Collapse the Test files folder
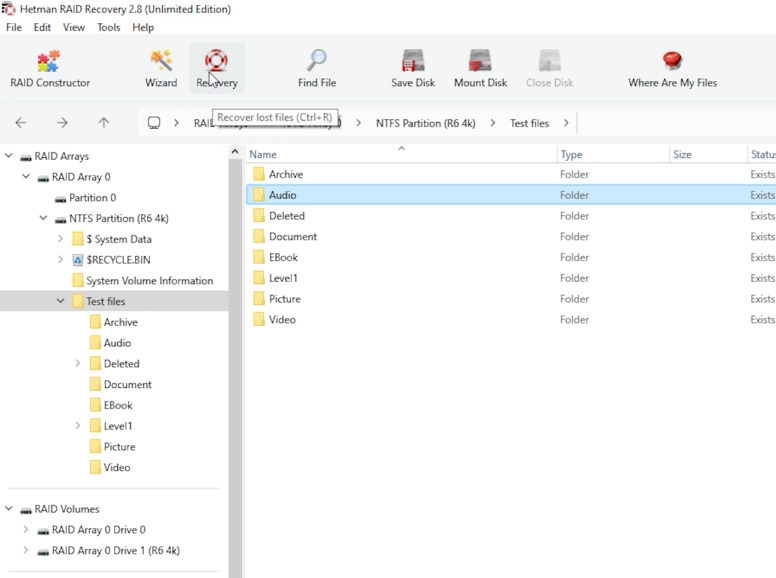Viewport: 776px width, 578px height. point(60,301)
